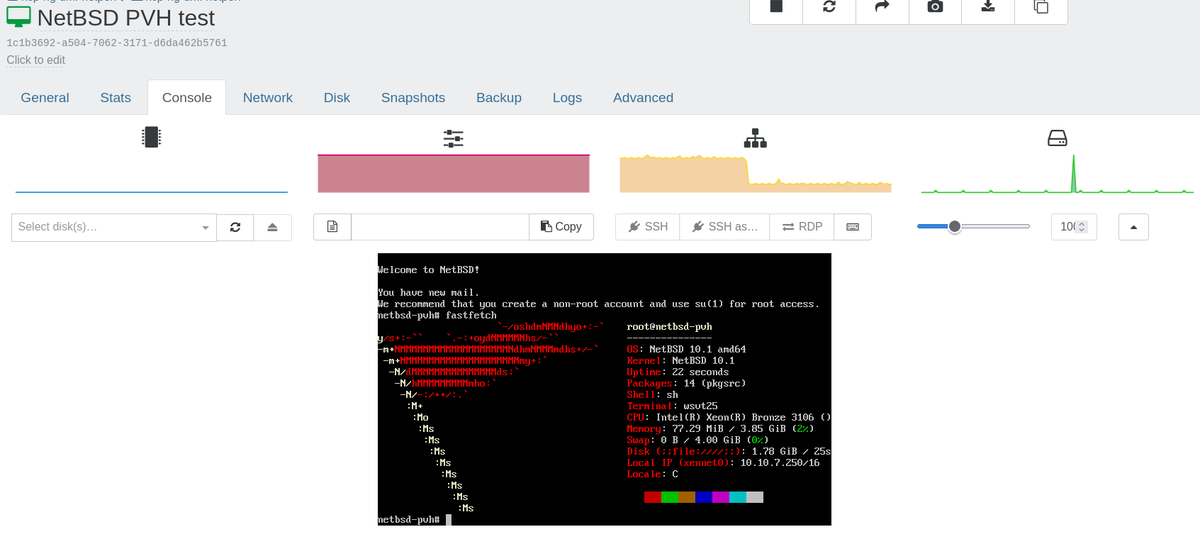Click the SSH connect button

(x=647, y=227)
